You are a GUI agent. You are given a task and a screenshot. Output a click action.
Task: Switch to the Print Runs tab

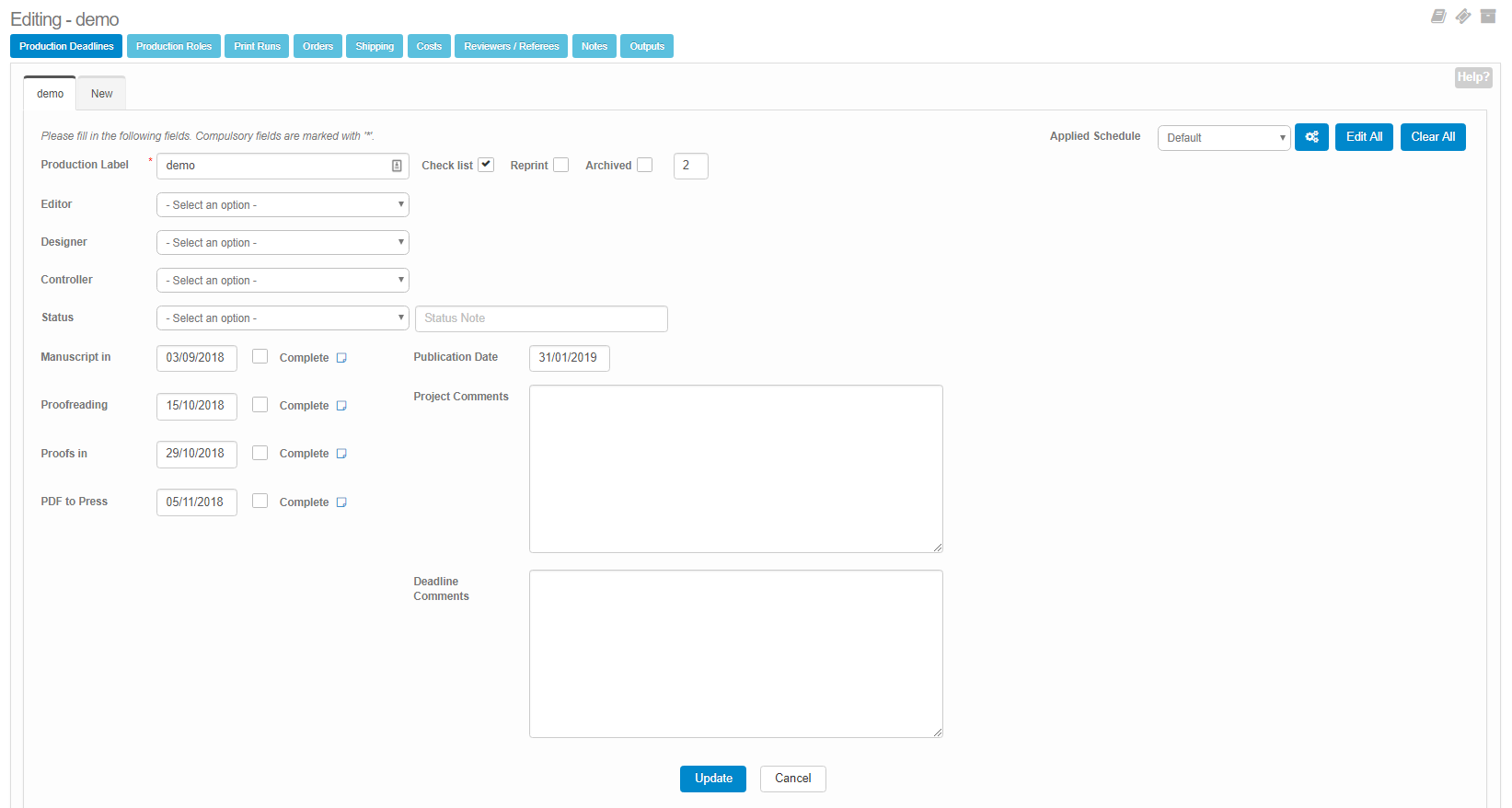click(257, 46)
